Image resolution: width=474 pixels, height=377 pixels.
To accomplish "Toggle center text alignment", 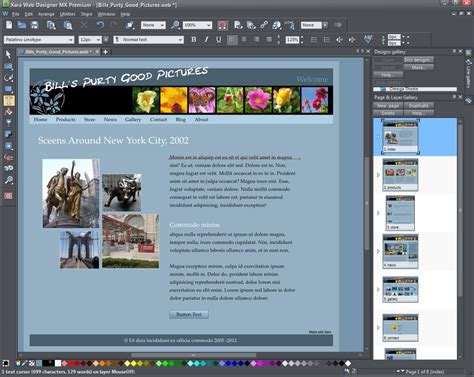I will pyautogui.click(x=244, y=40).
